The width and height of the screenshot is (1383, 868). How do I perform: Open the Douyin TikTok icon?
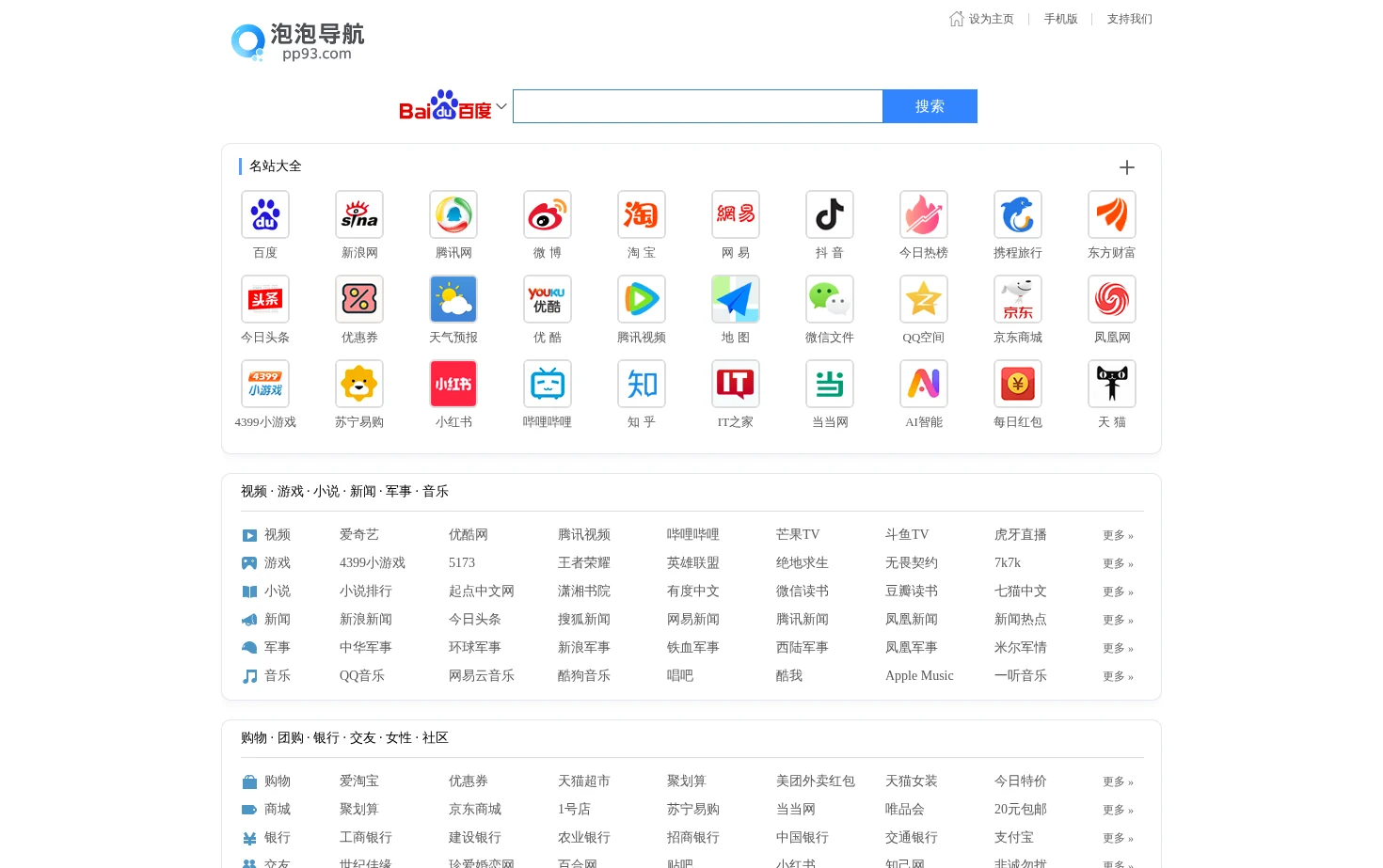click(830, 214)
